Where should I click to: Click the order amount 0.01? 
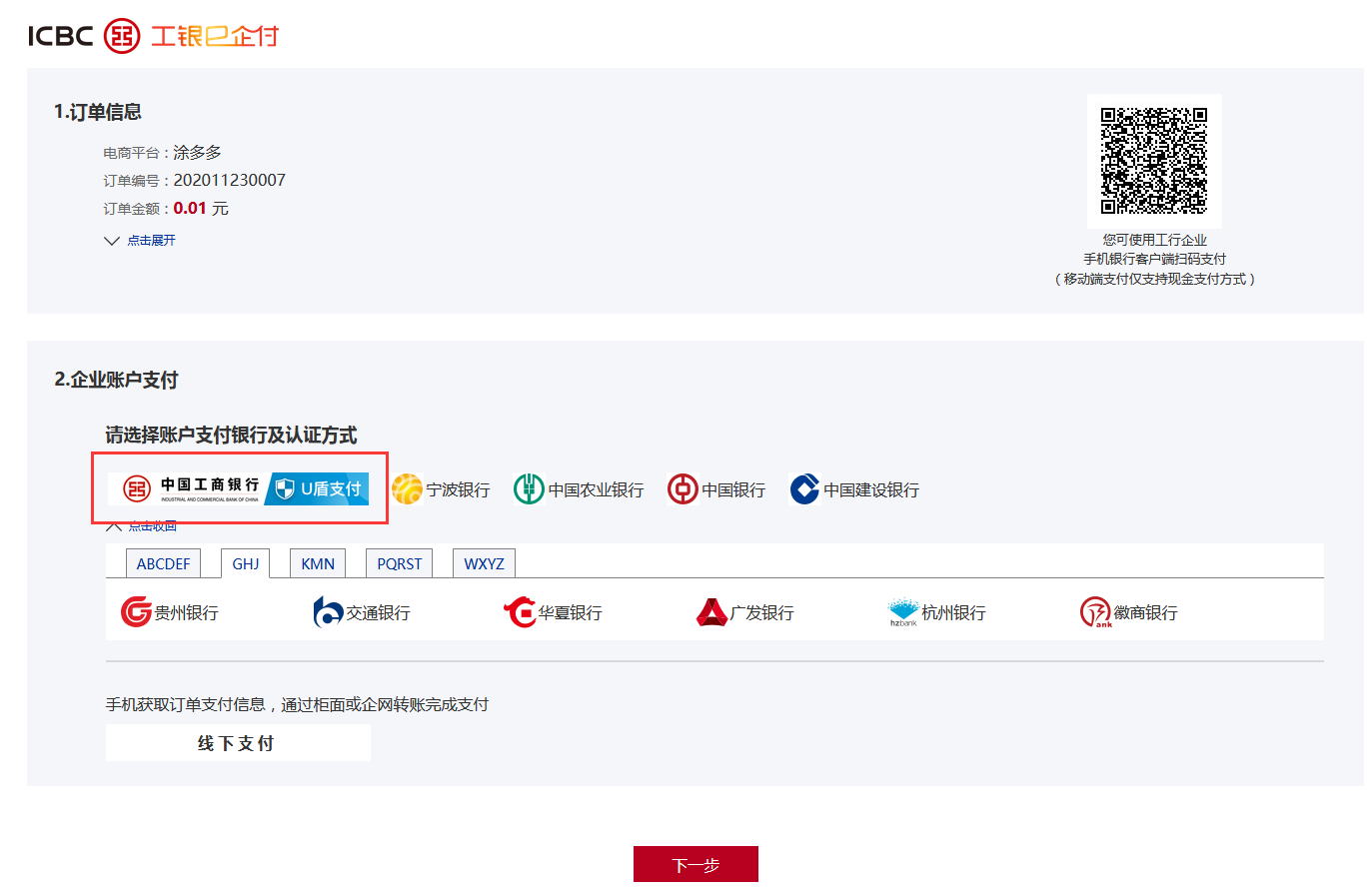pyautogui.click(x=190, y=208)
